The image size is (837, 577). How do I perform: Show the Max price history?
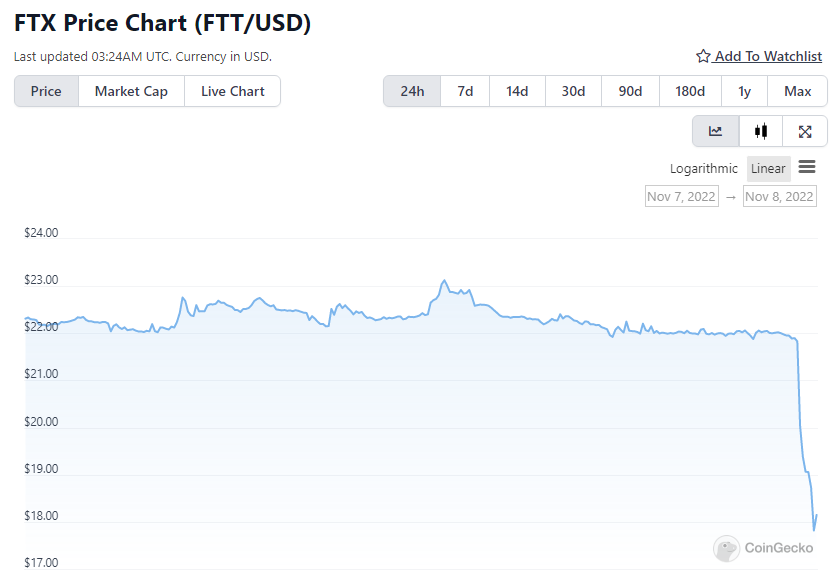click(797, 91)
